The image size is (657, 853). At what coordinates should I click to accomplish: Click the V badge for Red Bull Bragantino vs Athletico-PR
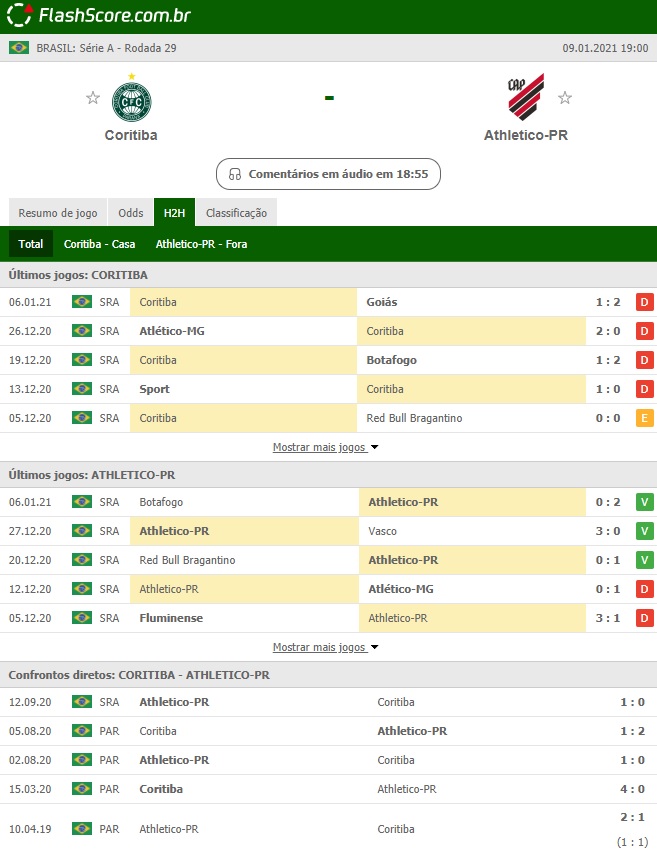coord(644,560)
